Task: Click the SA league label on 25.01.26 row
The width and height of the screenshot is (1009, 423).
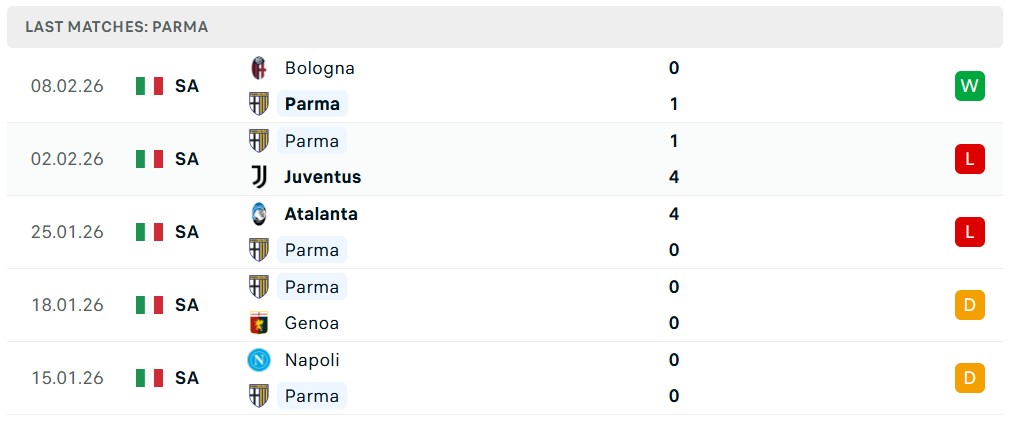Action: pos(187,232)
